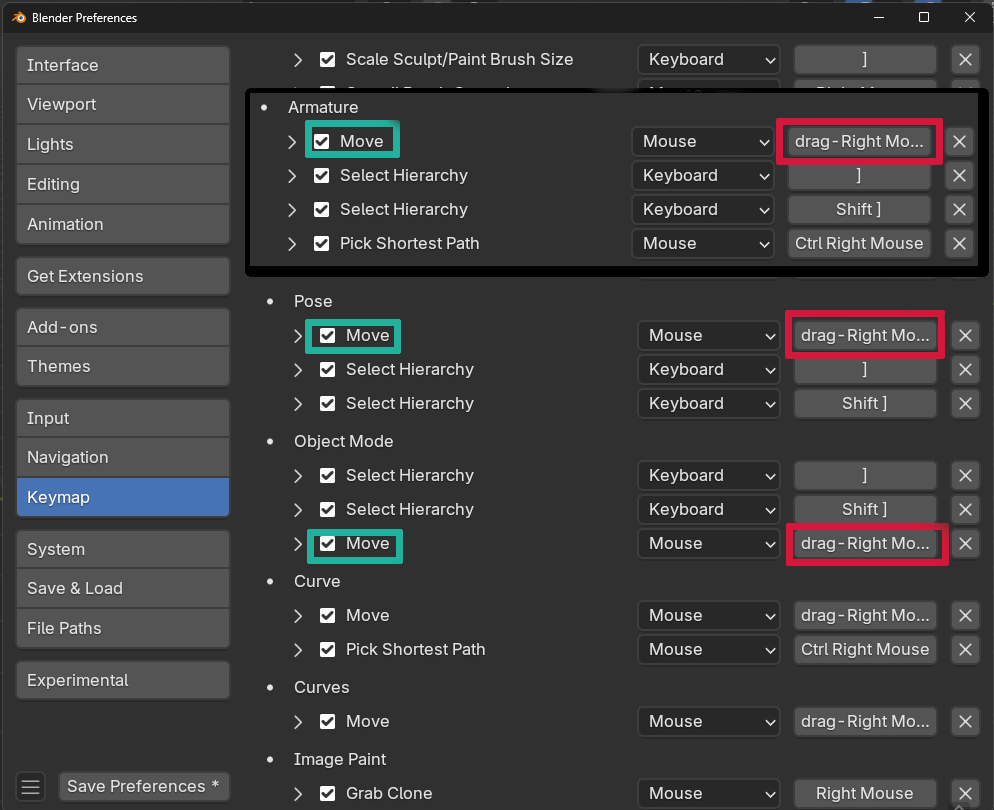Remove Scale Sculpt/Paint Brush Size shortcut

tap(965, 59)
